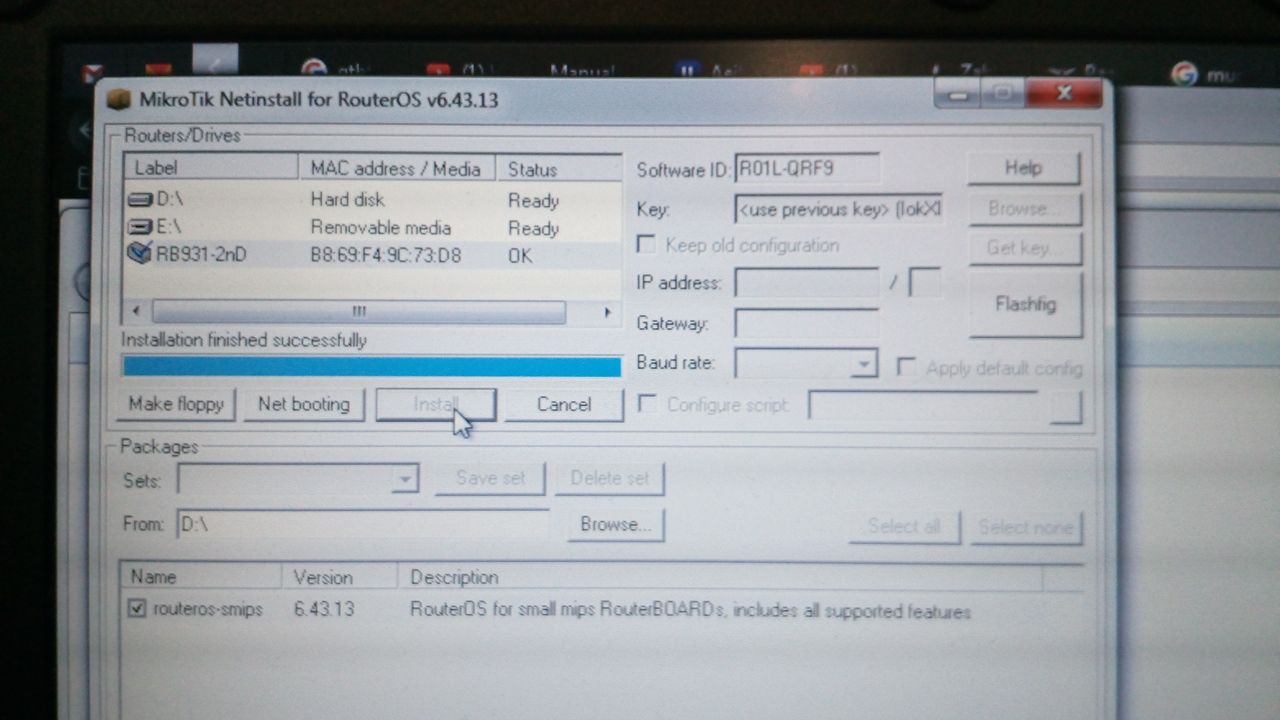
Task: Click the packages Version column header
Action: [x=339, y=577]
